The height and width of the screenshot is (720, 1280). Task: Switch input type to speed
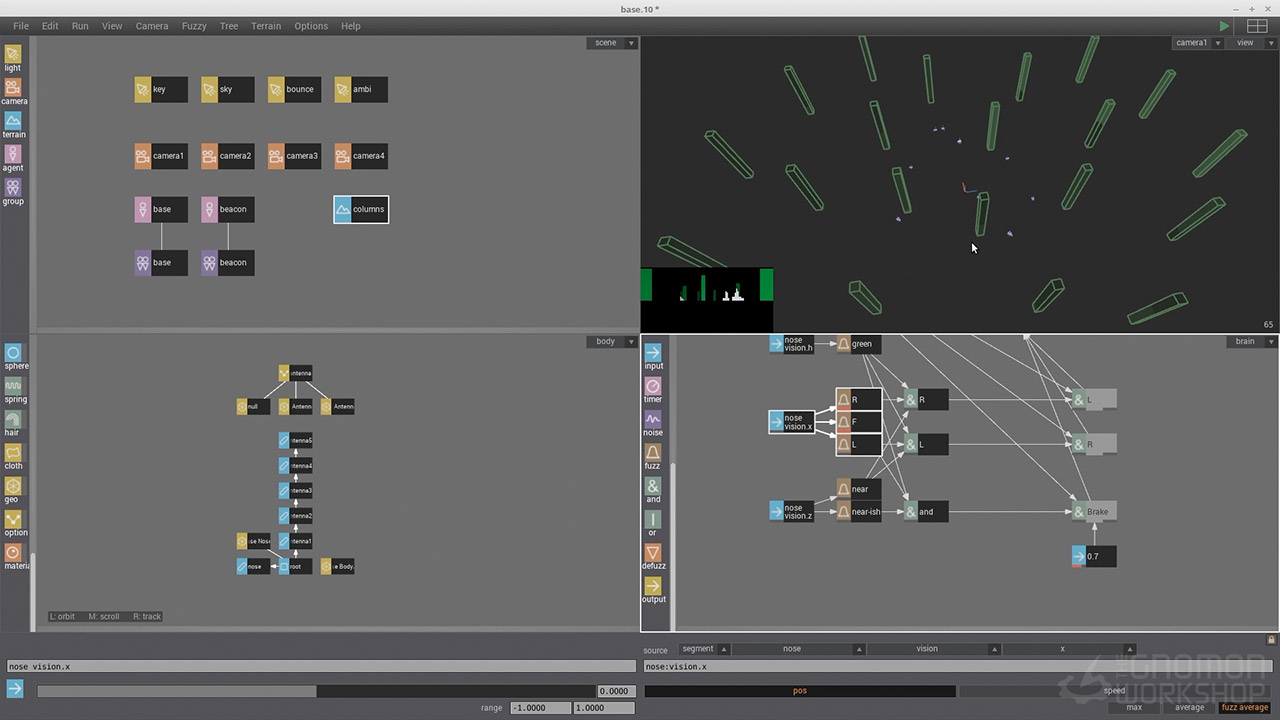(1114, 691)
